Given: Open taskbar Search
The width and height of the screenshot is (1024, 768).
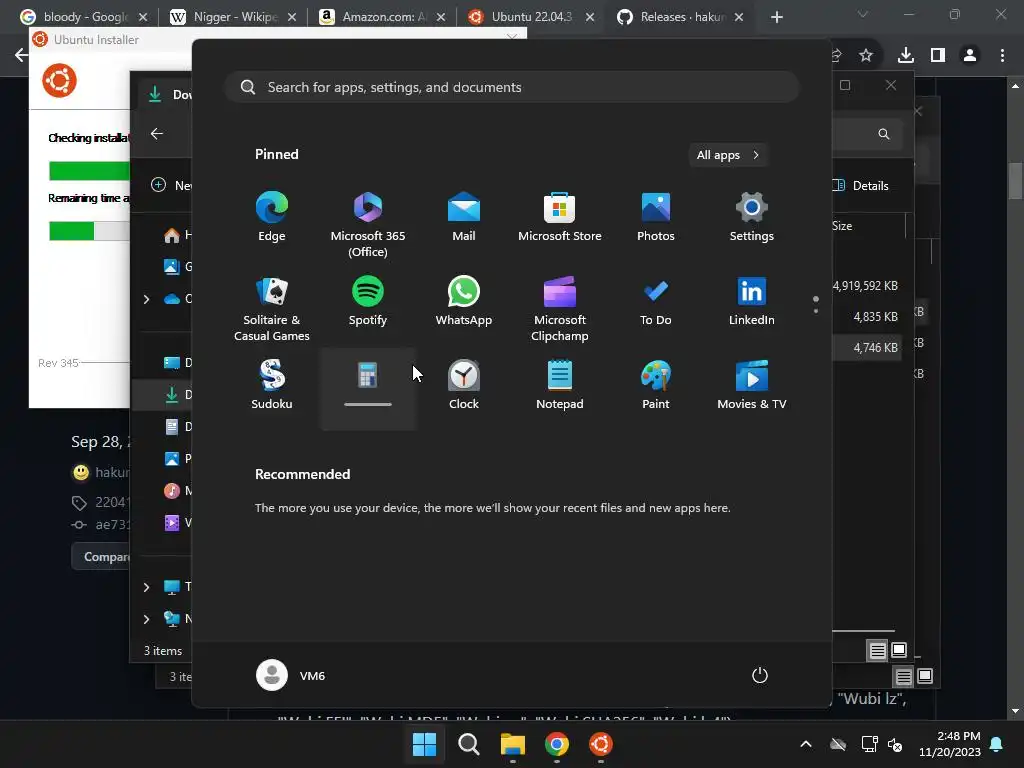Looking at the screenshot, I should tap(468, 744).
